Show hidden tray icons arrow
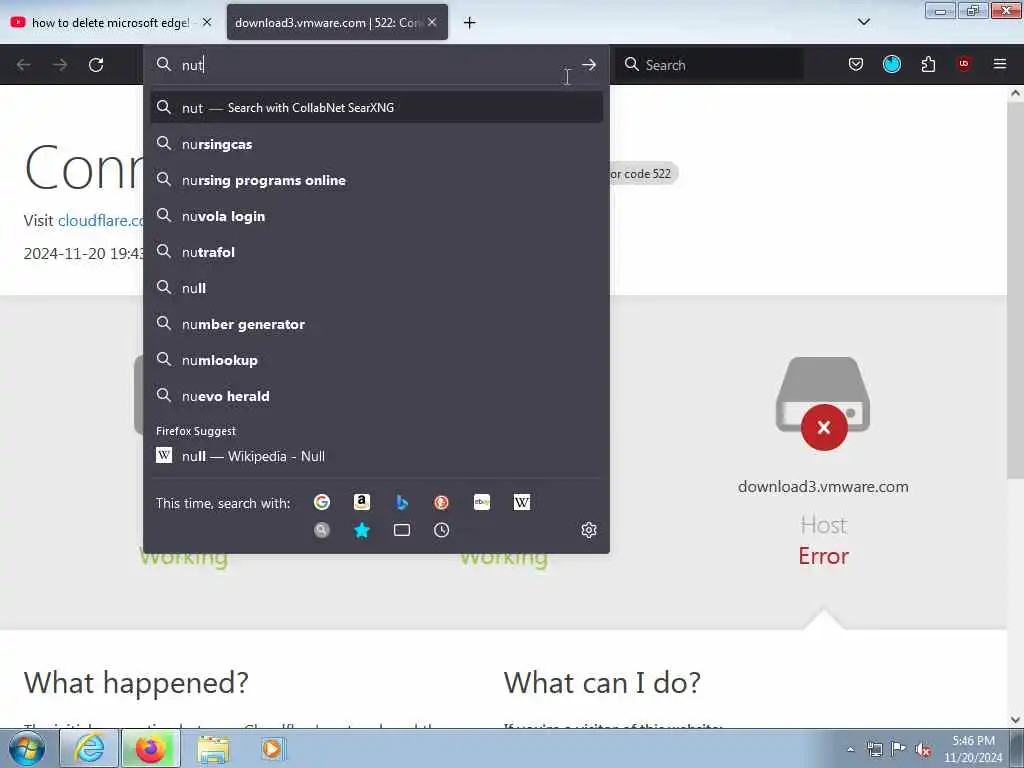This screenshot has height=768, width=1024. click(x=850, y=750)
